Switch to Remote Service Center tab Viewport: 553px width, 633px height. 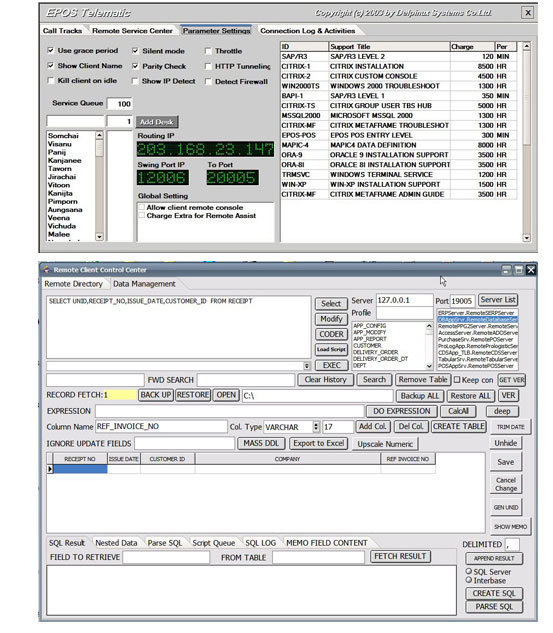click(132, 31)
